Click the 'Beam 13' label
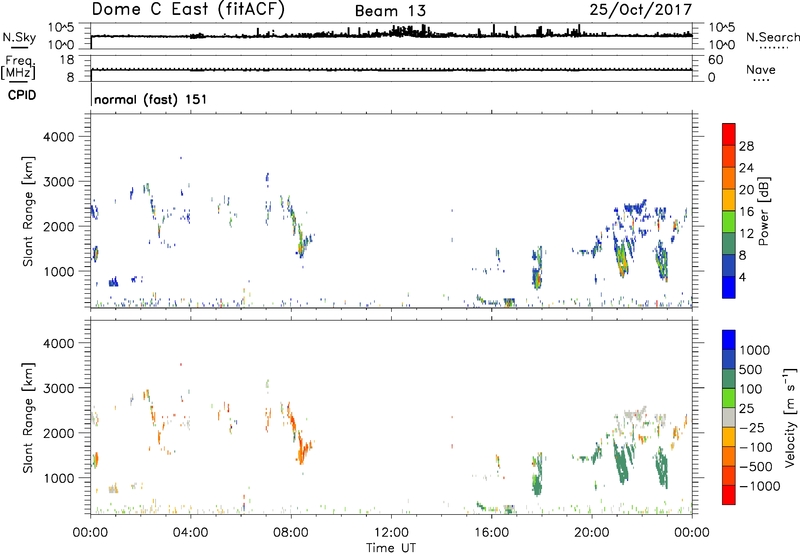 [390, 11]
